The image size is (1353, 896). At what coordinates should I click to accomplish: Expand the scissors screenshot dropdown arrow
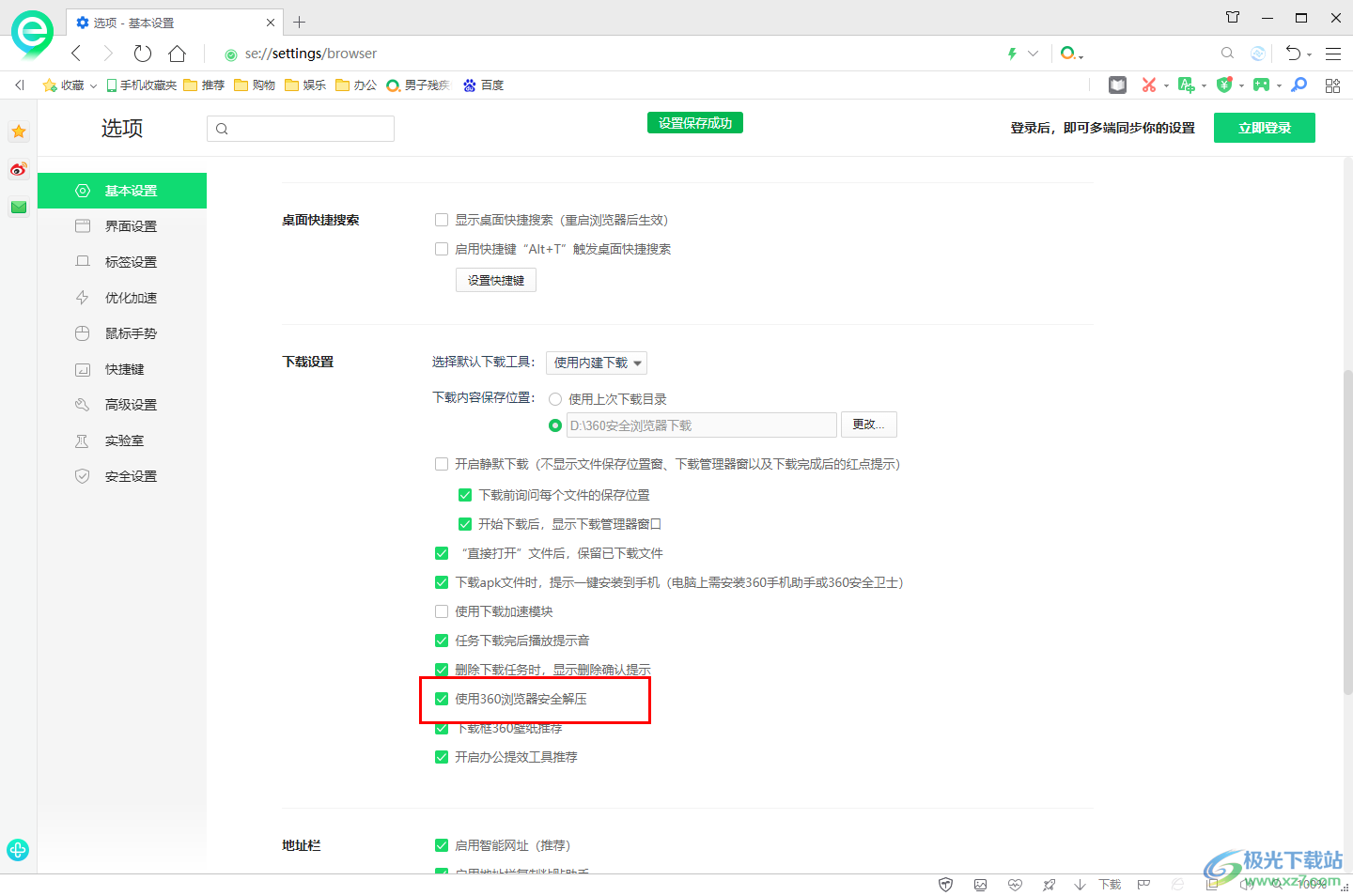(x=1166, y=85)
